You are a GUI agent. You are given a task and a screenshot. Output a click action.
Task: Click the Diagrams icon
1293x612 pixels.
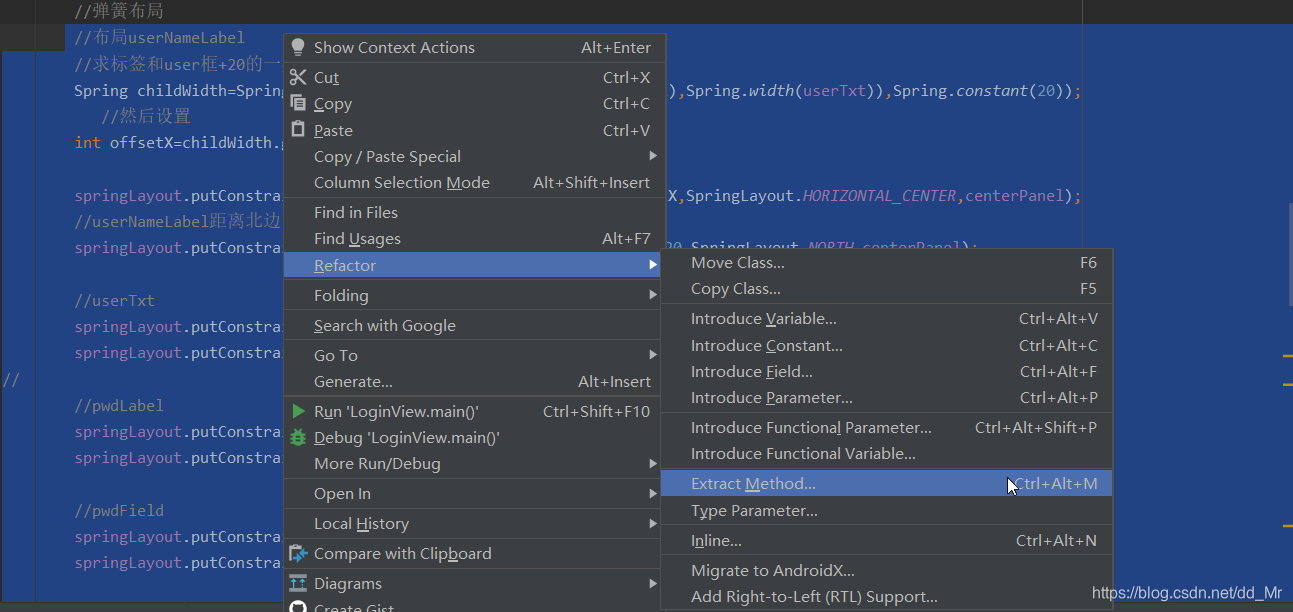coord(298,583)
